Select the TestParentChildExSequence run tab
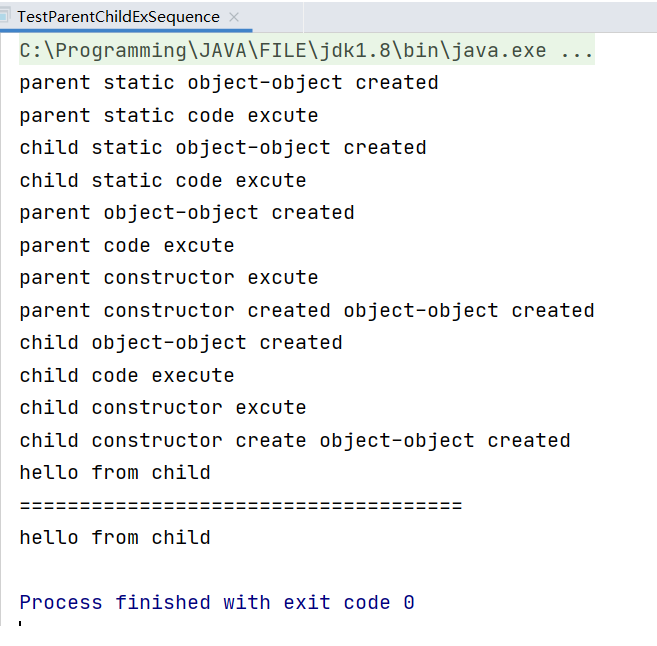This screenshot has height=646, width=657. 118,17
